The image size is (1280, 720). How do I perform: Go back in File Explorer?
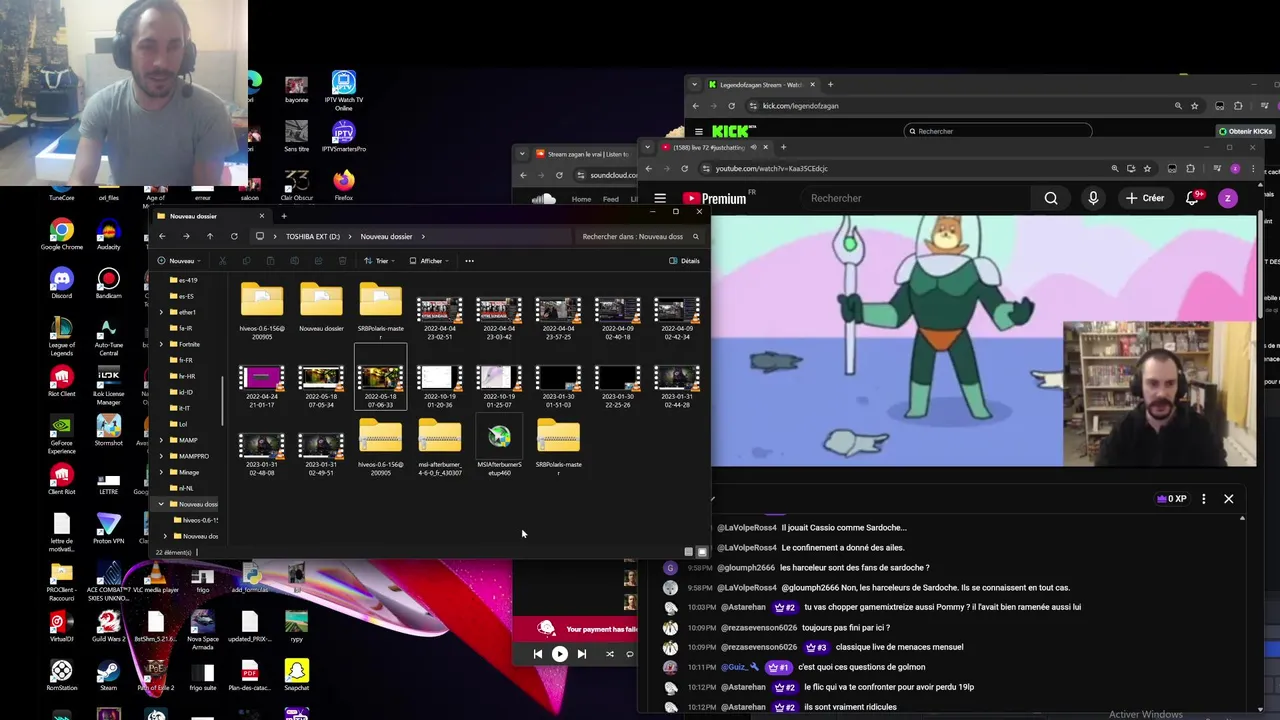pyautogui.click(x=162, y=236)
